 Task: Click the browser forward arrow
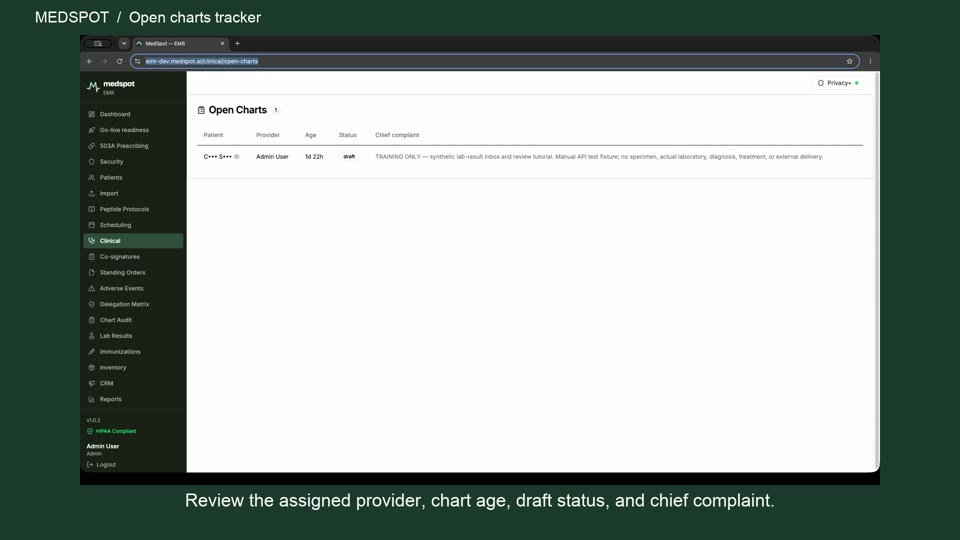[x=104, y=61]
